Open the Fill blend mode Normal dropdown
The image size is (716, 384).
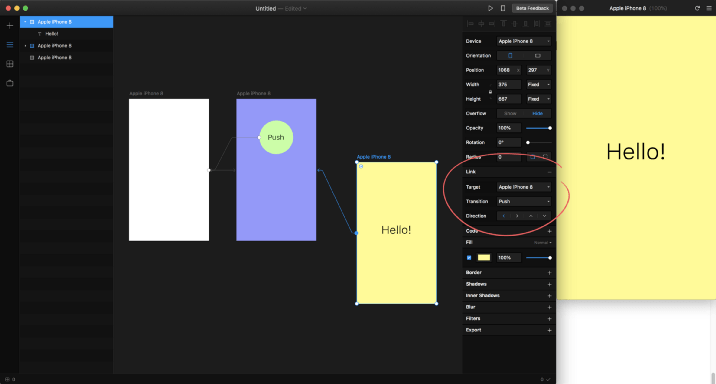click(543, 243)
